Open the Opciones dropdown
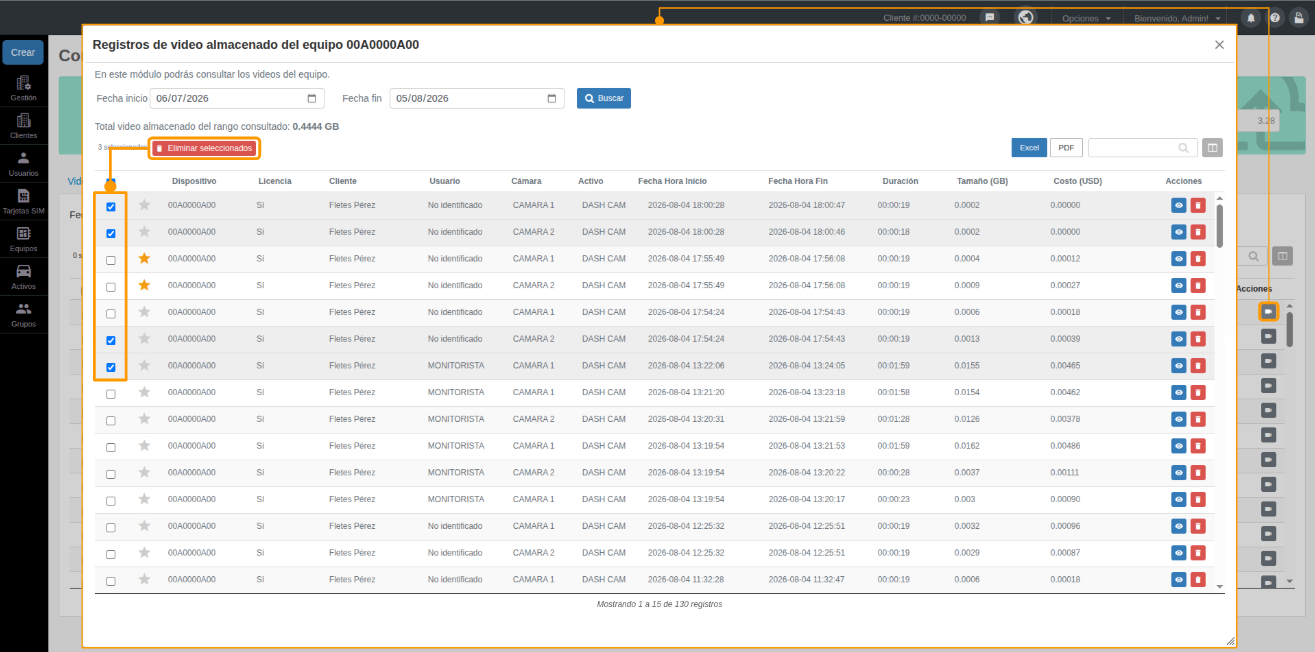The image size is (1315, 652). 1086,18
